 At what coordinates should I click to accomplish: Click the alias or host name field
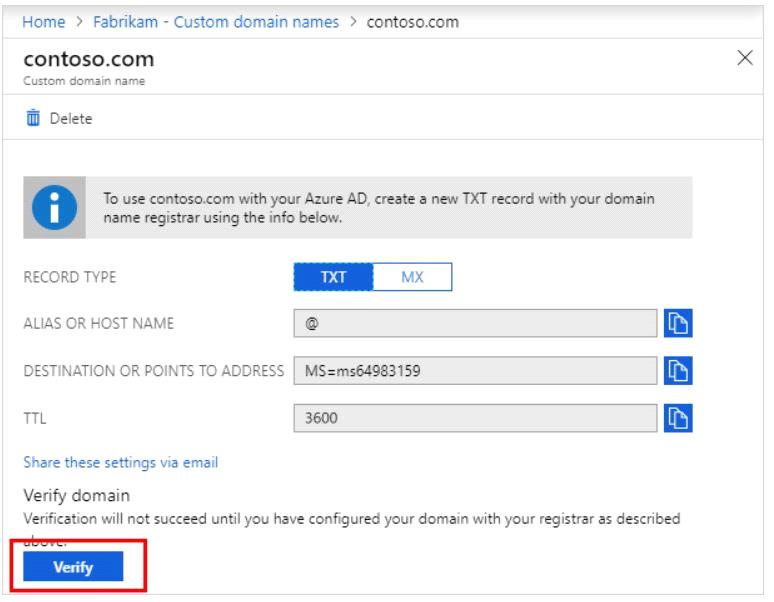(x=475, y=323)
